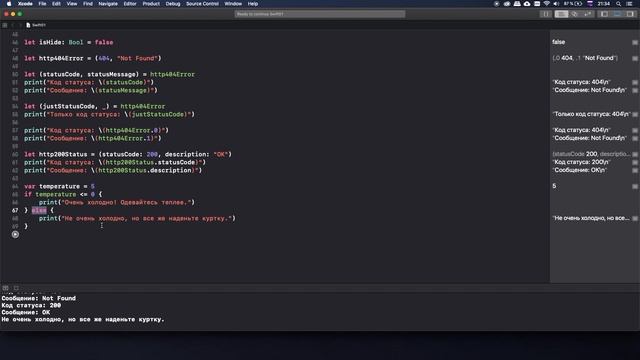Quick Look the temperature value 5 result
This screenshot has width=640, height=360.
(x=635, y=186)
